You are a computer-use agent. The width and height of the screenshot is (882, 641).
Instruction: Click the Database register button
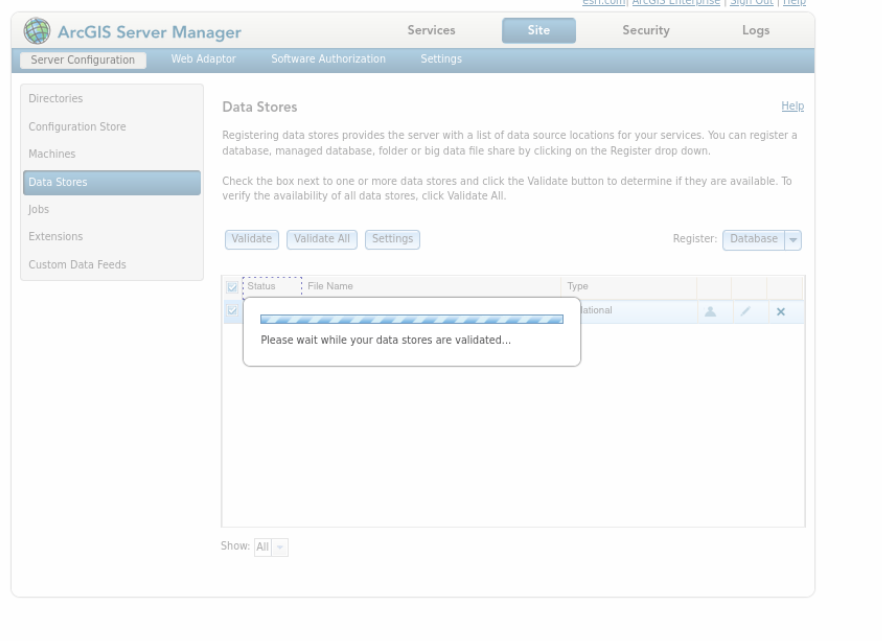point(754,240)
